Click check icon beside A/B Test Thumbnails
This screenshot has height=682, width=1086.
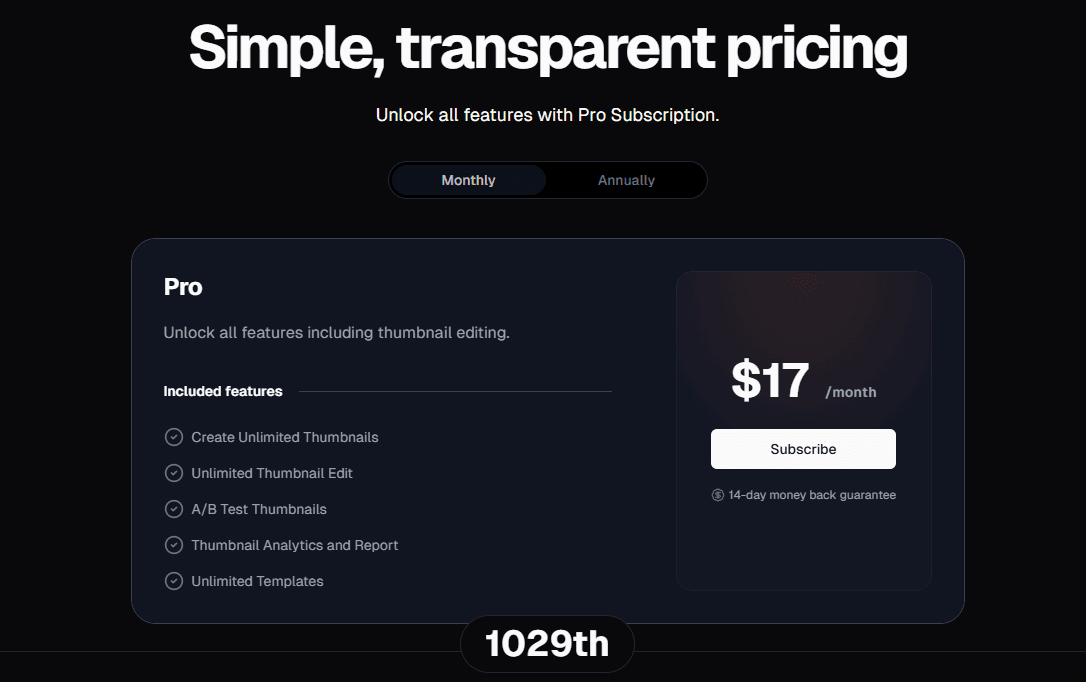(x=174, y=509)
